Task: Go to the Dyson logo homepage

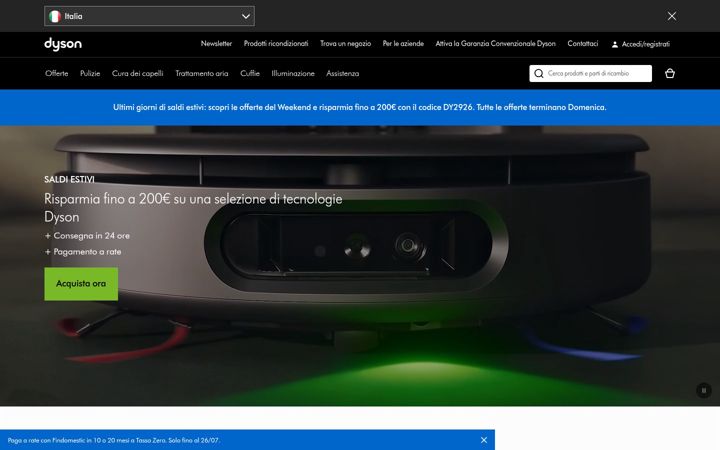Action: 63,44
